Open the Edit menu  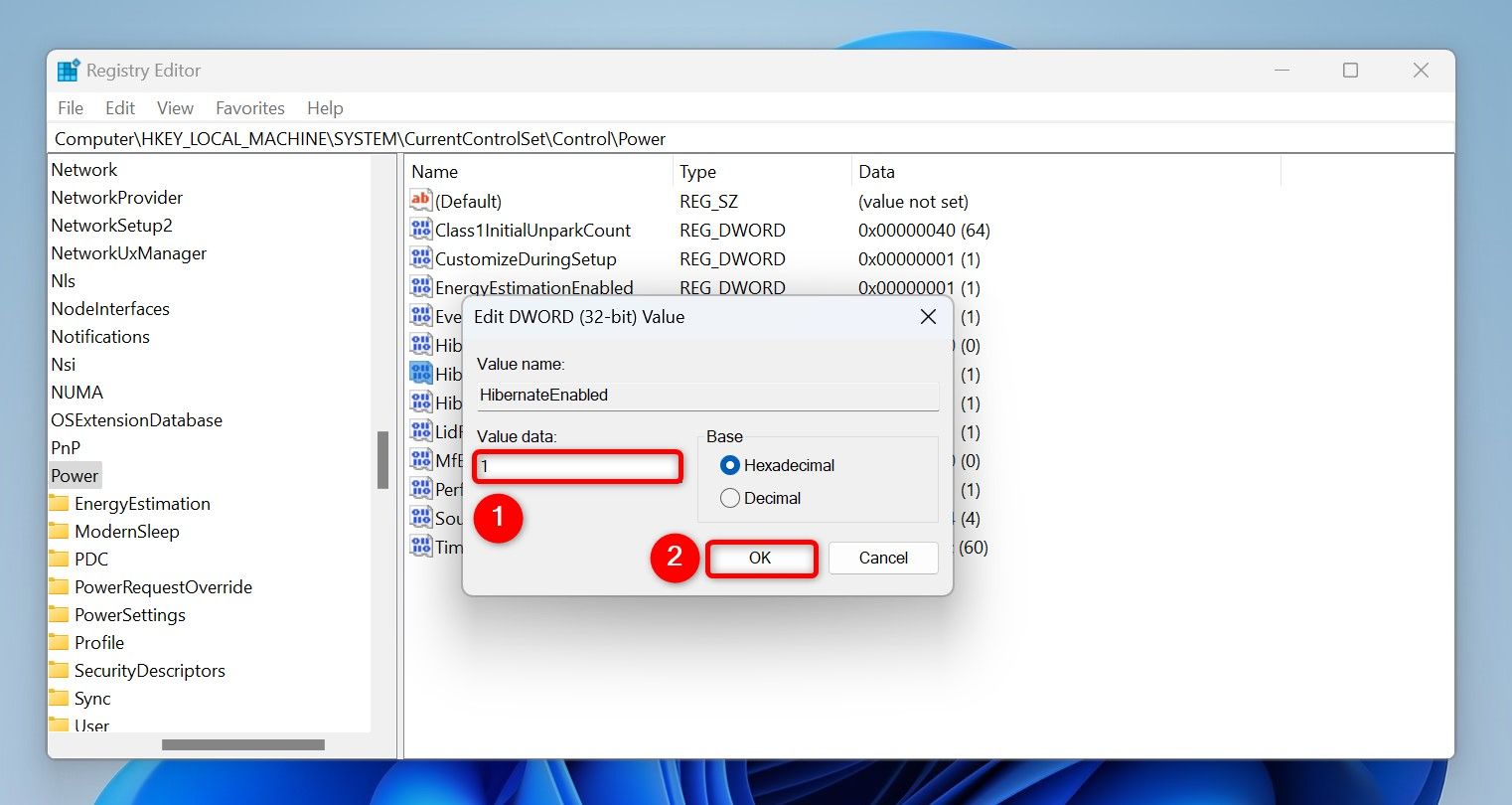click(x=120, y=108)
